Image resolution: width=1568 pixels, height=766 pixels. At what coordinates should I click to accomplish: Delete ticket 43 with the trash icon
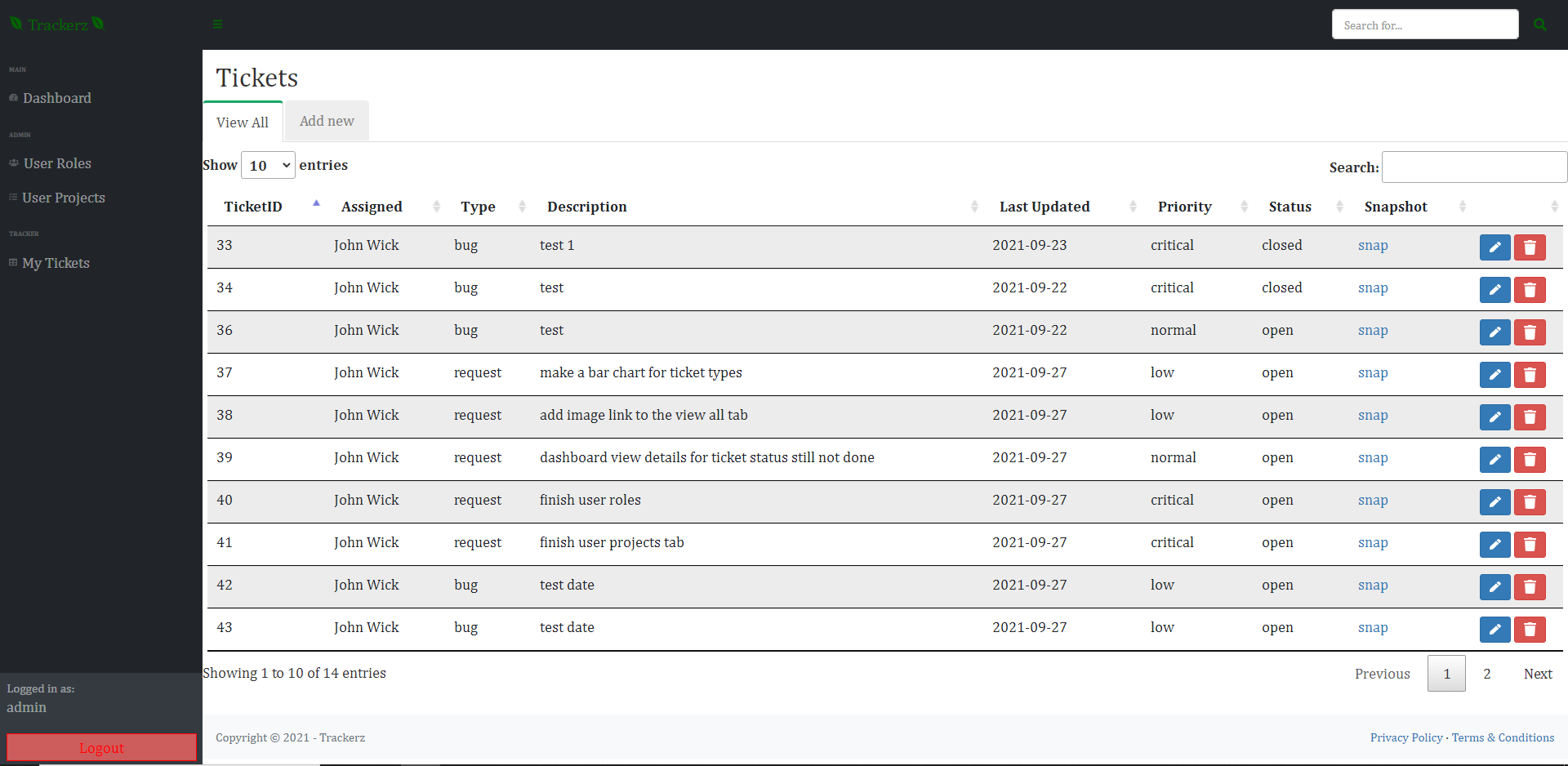coord(1530,629)
